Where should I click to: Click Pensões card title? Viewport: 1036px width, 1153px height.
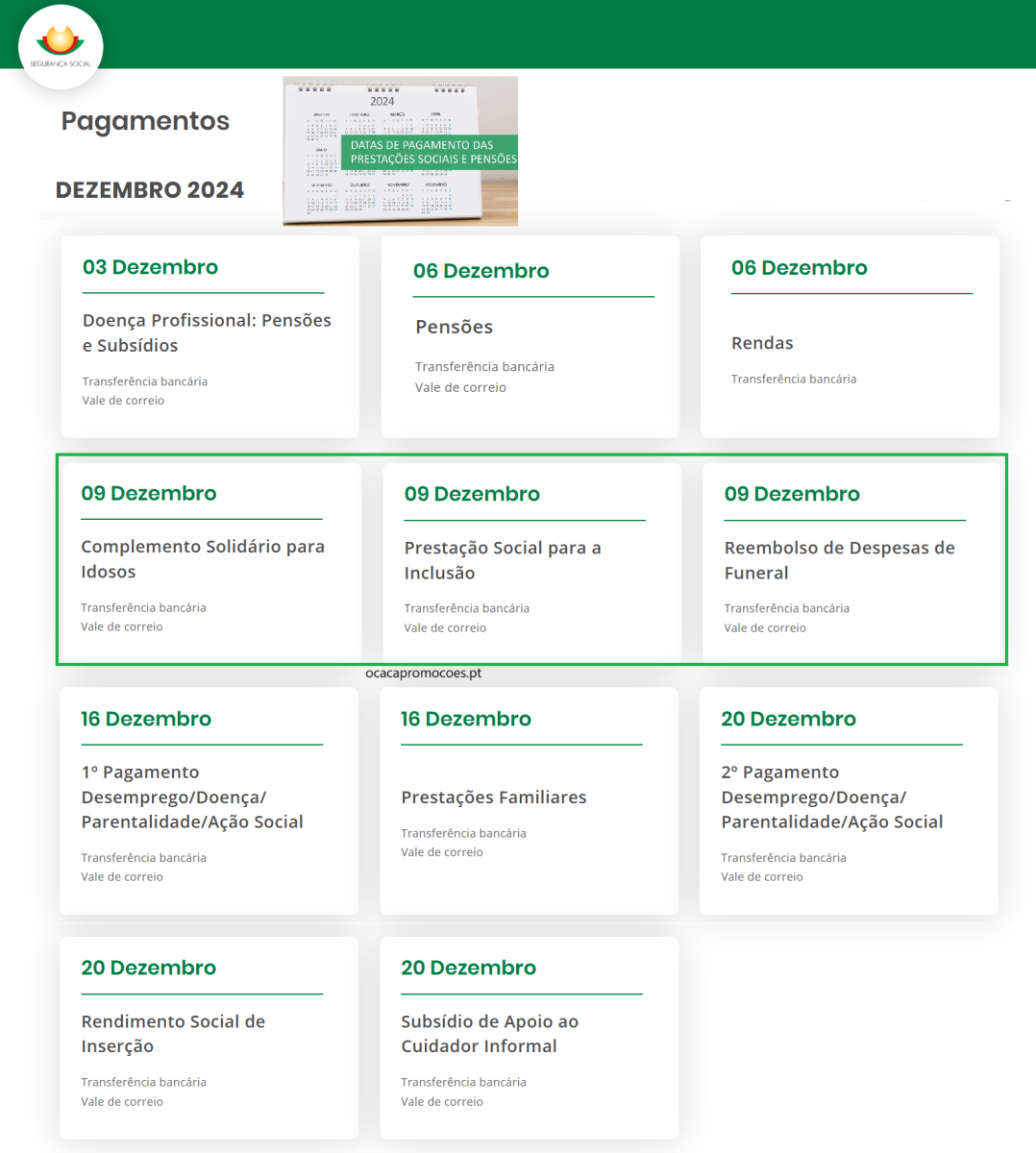click(x=454, y=327)
